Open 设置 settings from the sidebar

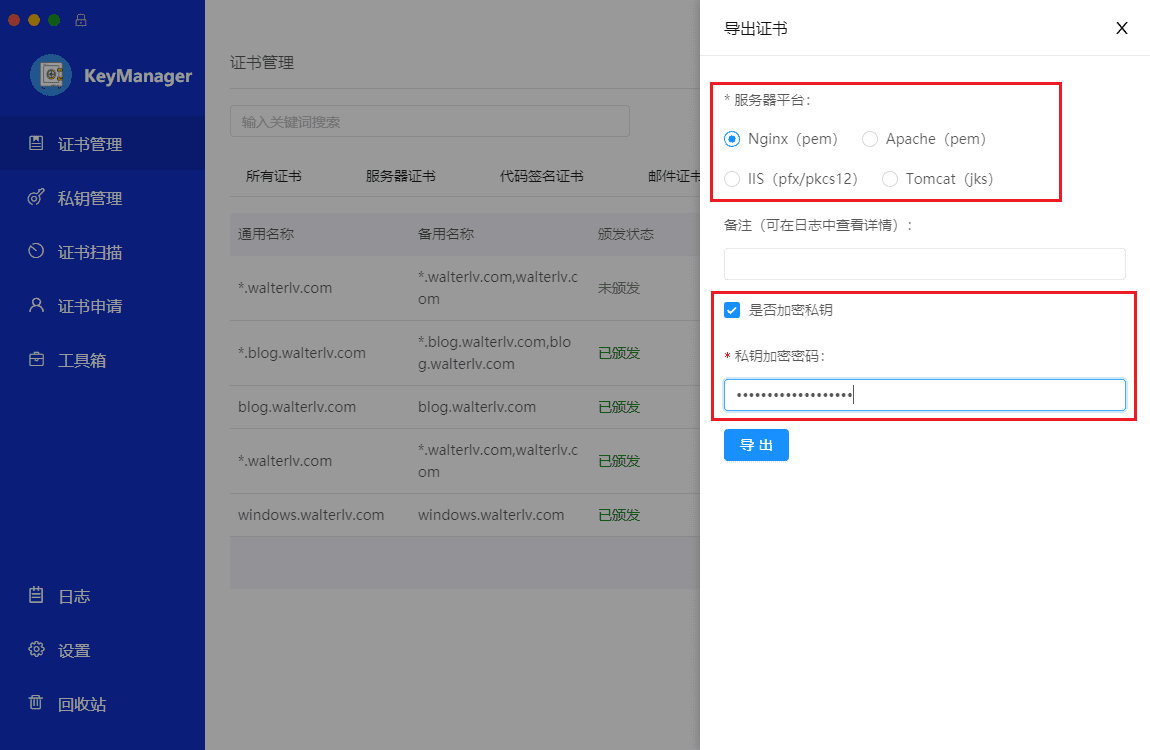coord(74,649)
